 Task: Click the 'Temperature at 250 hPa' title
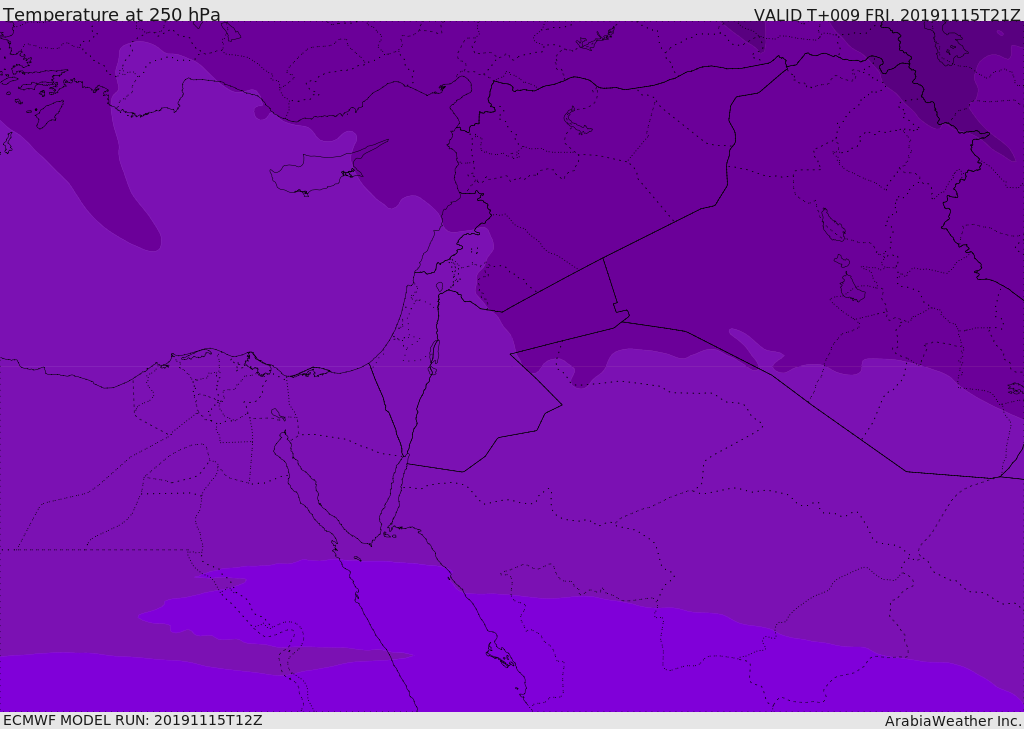point(112,14)
